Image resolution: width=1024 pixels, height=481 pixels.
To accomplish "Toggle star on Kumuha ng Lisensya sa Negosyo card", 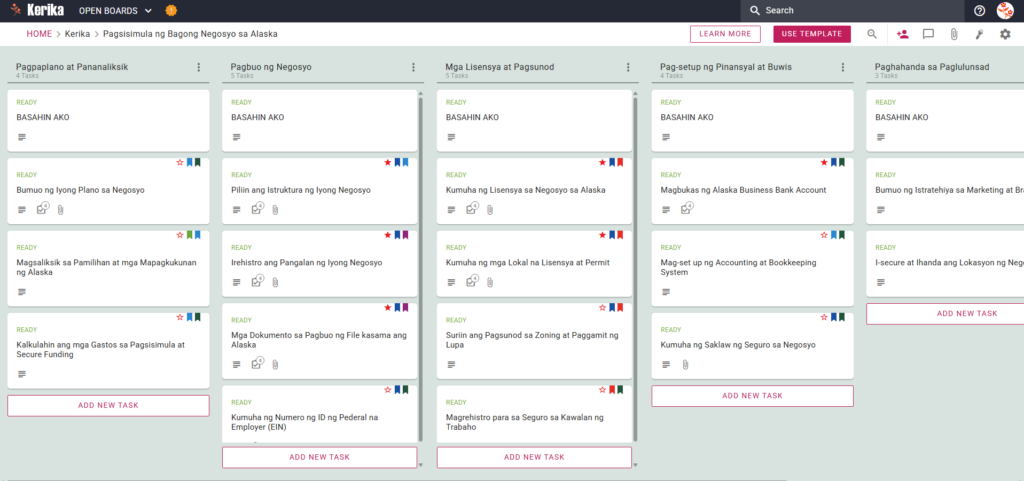I will (x=603, y=162).
